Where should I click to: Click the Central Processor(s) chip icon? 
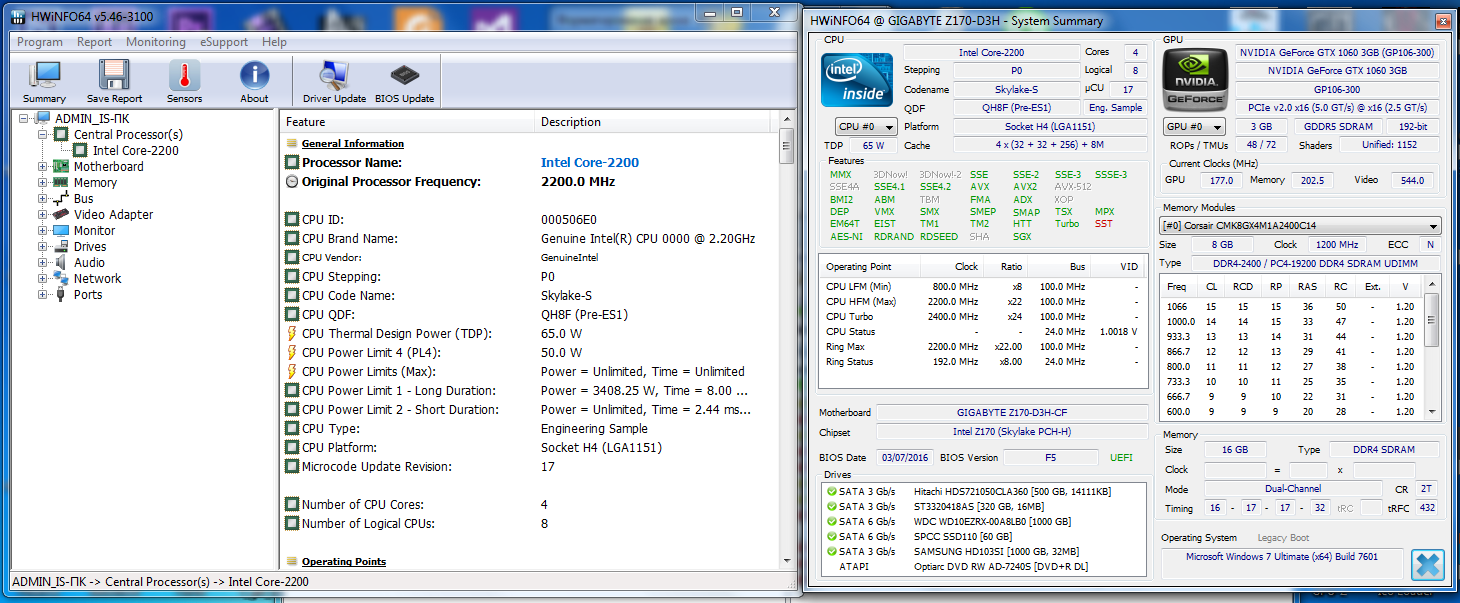pyautogui.click(x=61, y=135)
